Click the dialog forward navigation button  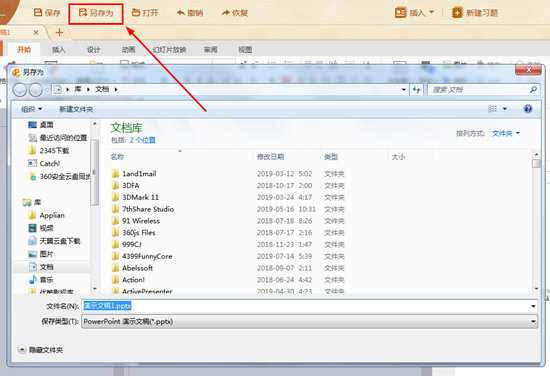pyautogui.click(x=35, y=90)
